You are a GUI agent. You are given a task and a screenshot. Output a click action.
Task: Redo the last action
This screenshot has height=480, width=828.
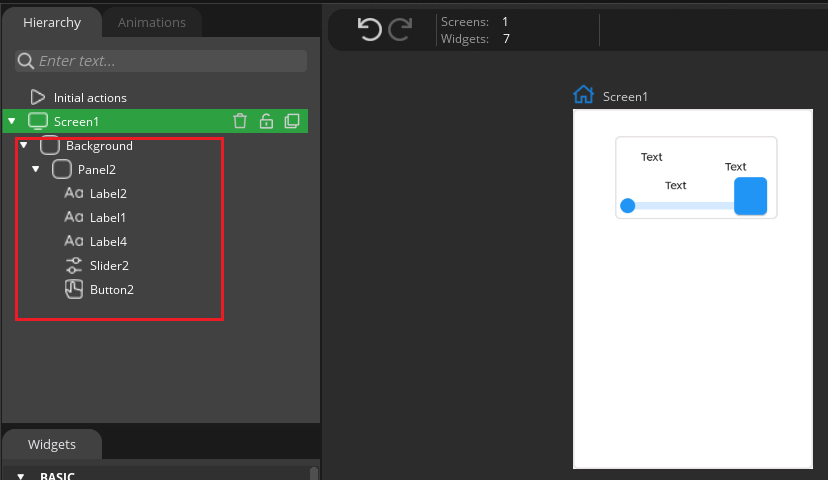click(x=400, y=29)
